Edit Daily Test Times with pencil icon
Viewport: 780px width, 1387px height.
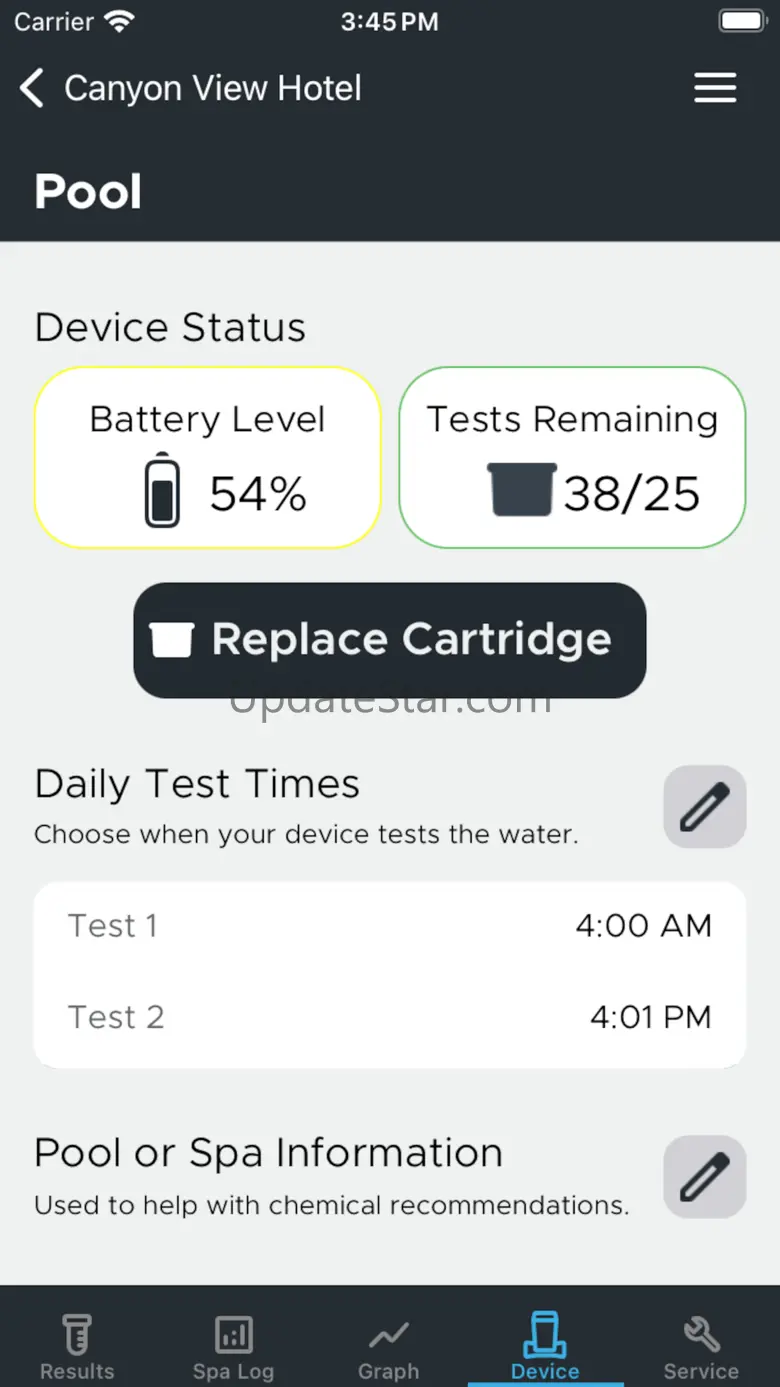click(x=705, y=807)
